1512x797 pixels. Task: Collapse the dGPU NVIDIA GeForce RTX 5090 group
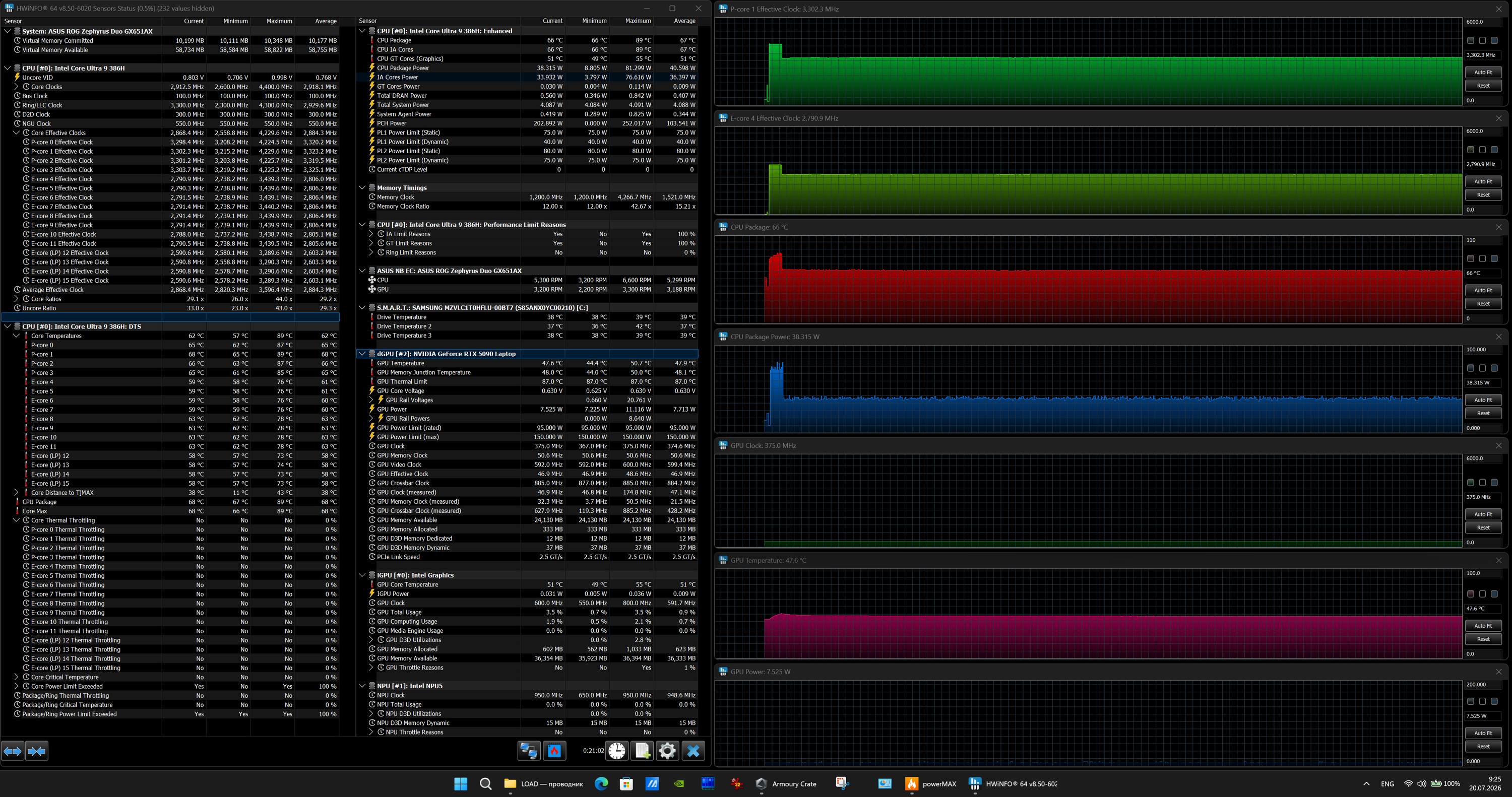[x=362, y=354]
